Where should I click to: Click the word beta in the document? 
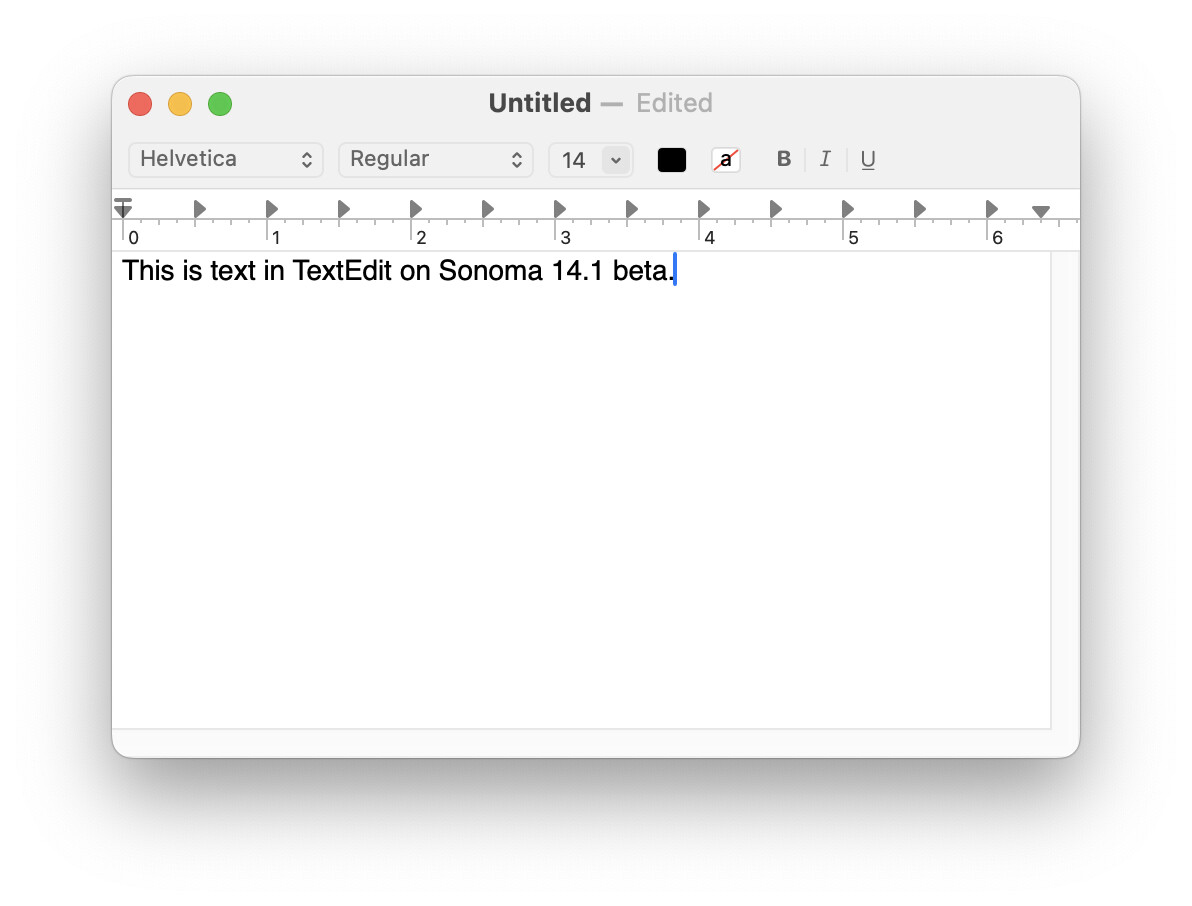[x=640, y=271]
